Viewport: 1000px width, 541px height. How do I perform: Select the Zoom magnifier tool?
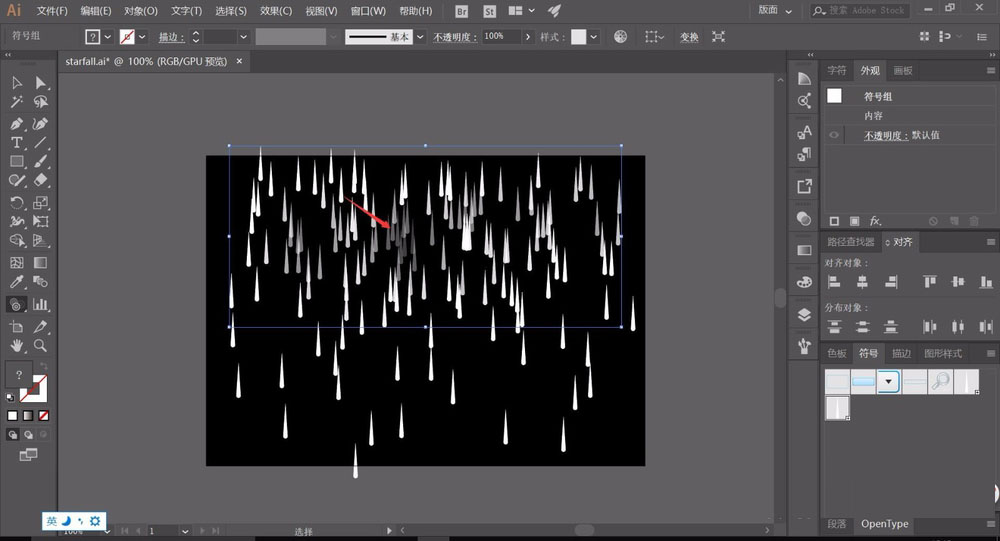tap(41, 346)
